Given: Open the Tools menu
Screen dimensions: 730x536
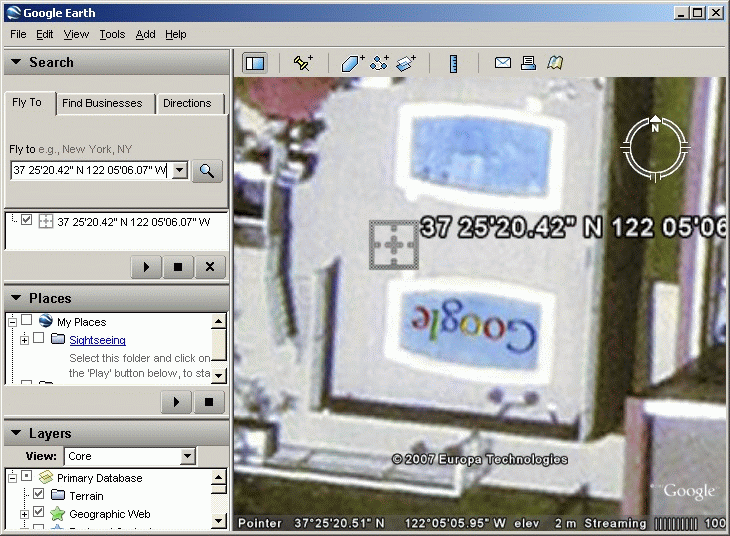Looking at the screenshot, I should tap(112, 34).
